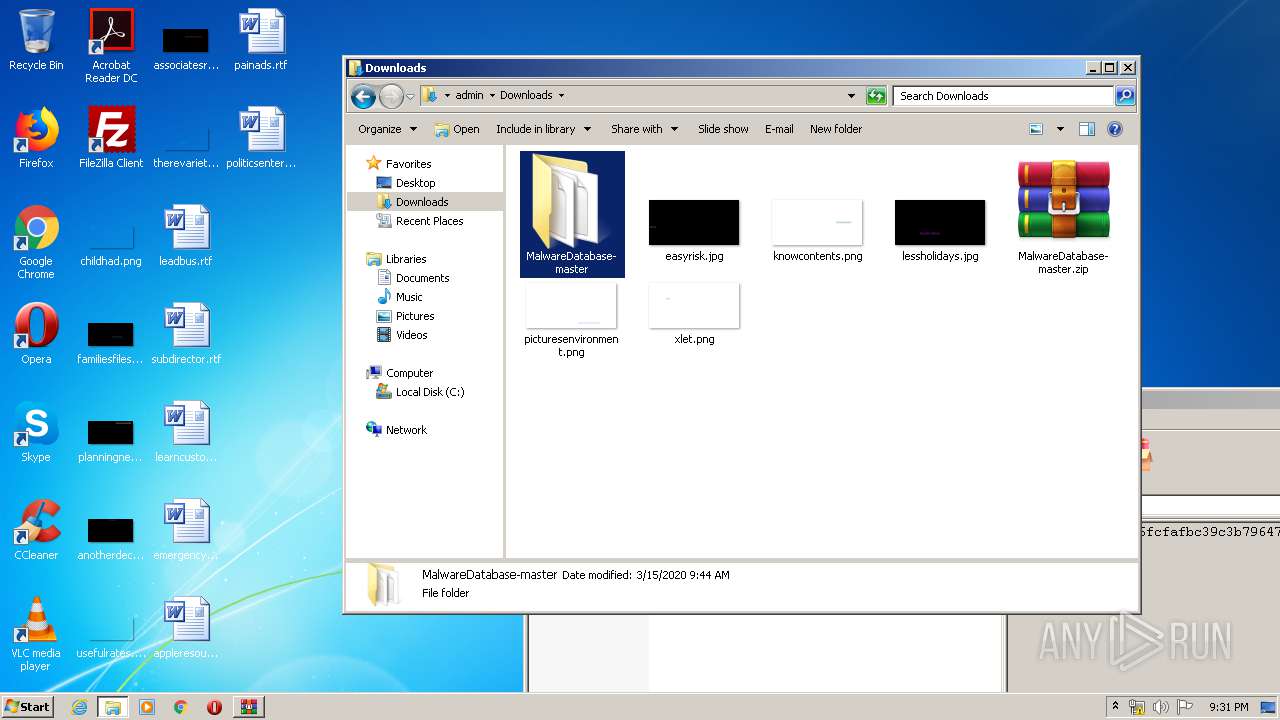Click Open in the Explorer toolbar

[457, 129]
